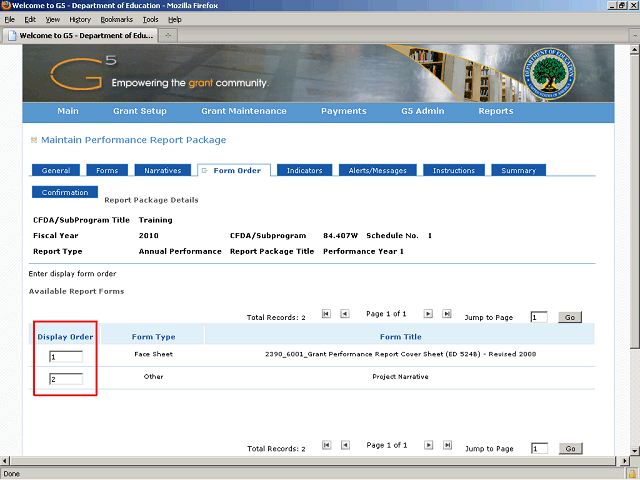Click 'Project Narrative' form title text
The height and width of the screenshot is (480, 640).
point(400,377)
